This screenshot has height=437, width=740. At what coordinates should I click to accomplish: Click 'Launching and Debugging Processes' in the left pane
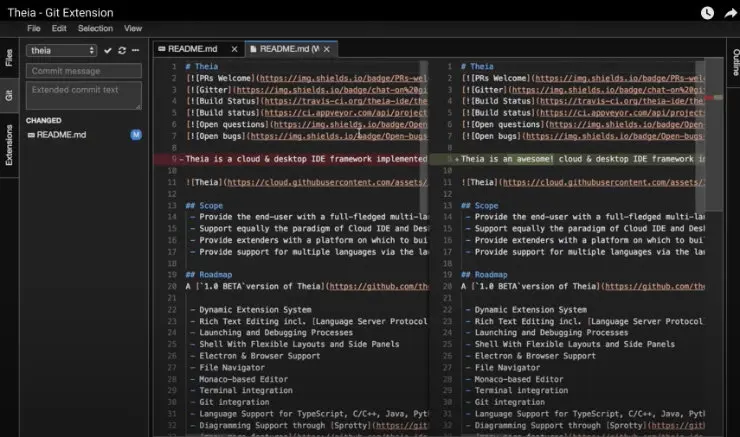(276, 333)
